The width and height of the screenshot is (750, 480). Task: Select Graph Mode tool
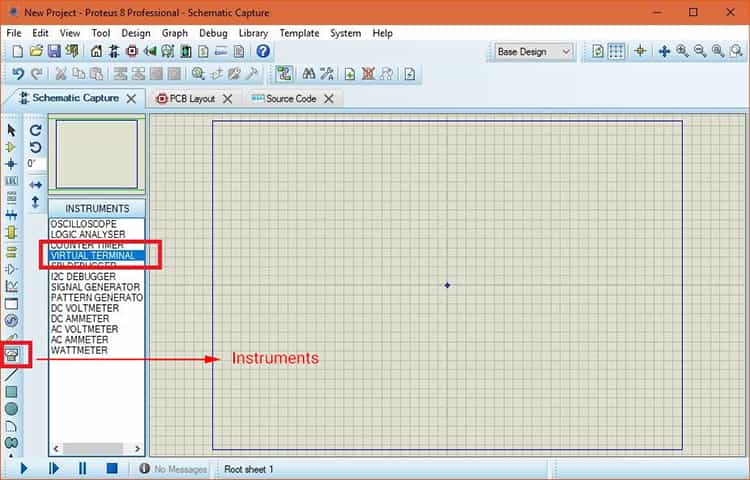pyautogui.click(x=11, y=286)
